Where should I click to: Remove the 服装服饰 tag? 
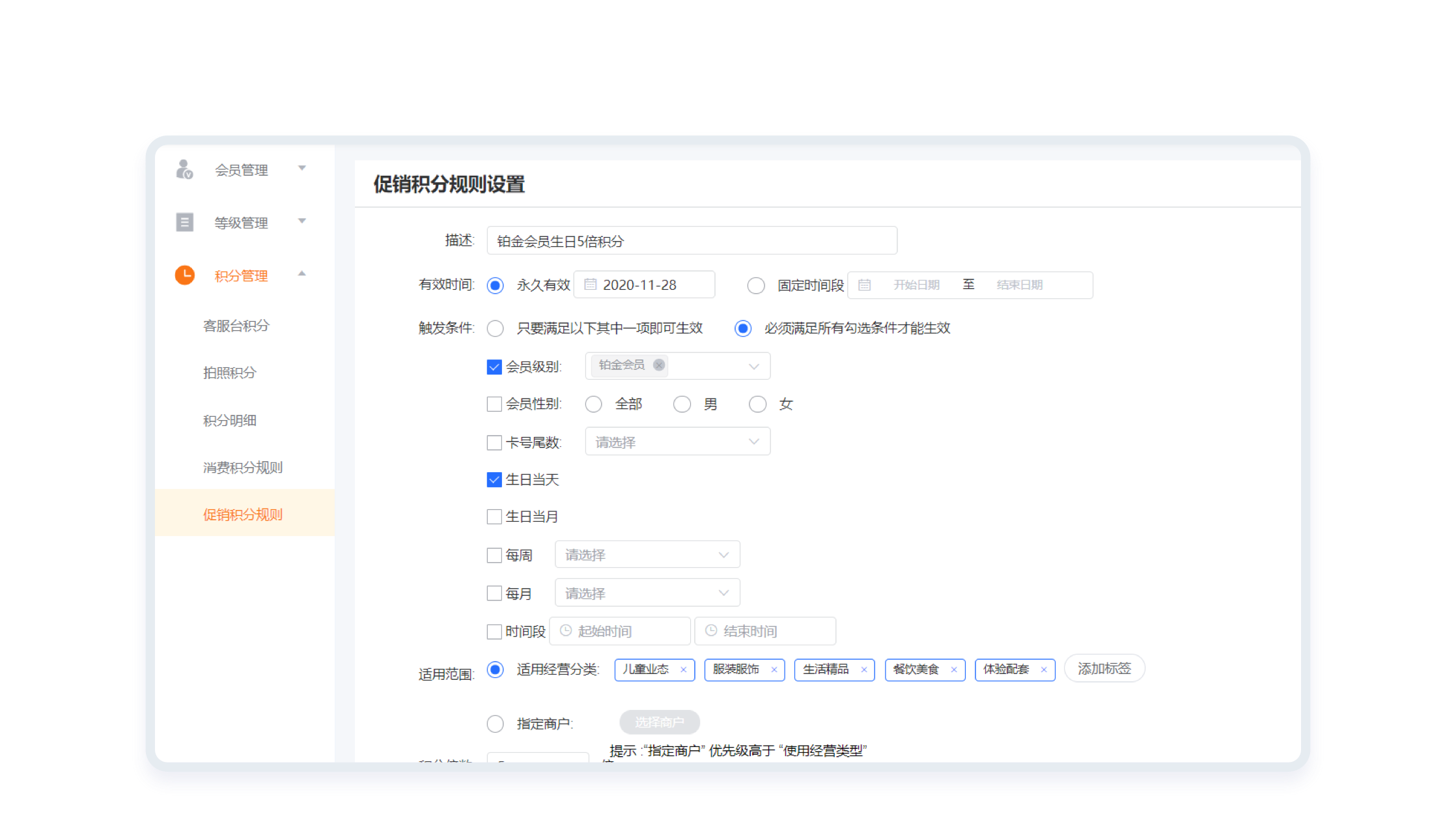[x=774, y=669]
